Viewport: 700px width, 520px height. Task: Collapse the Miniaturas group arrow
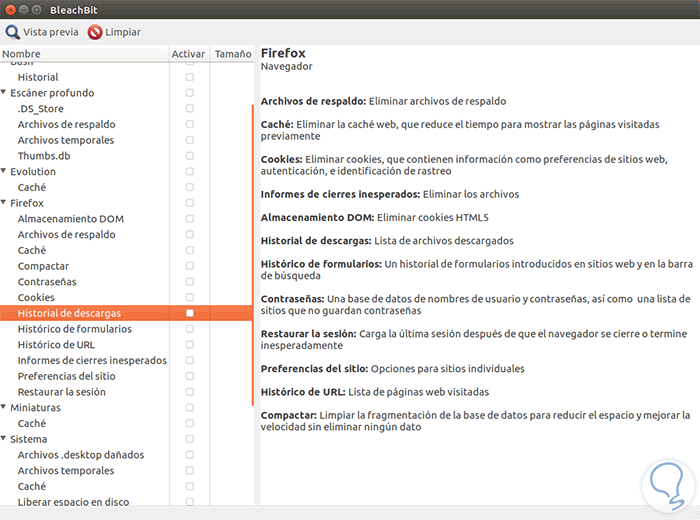point(4,407)
